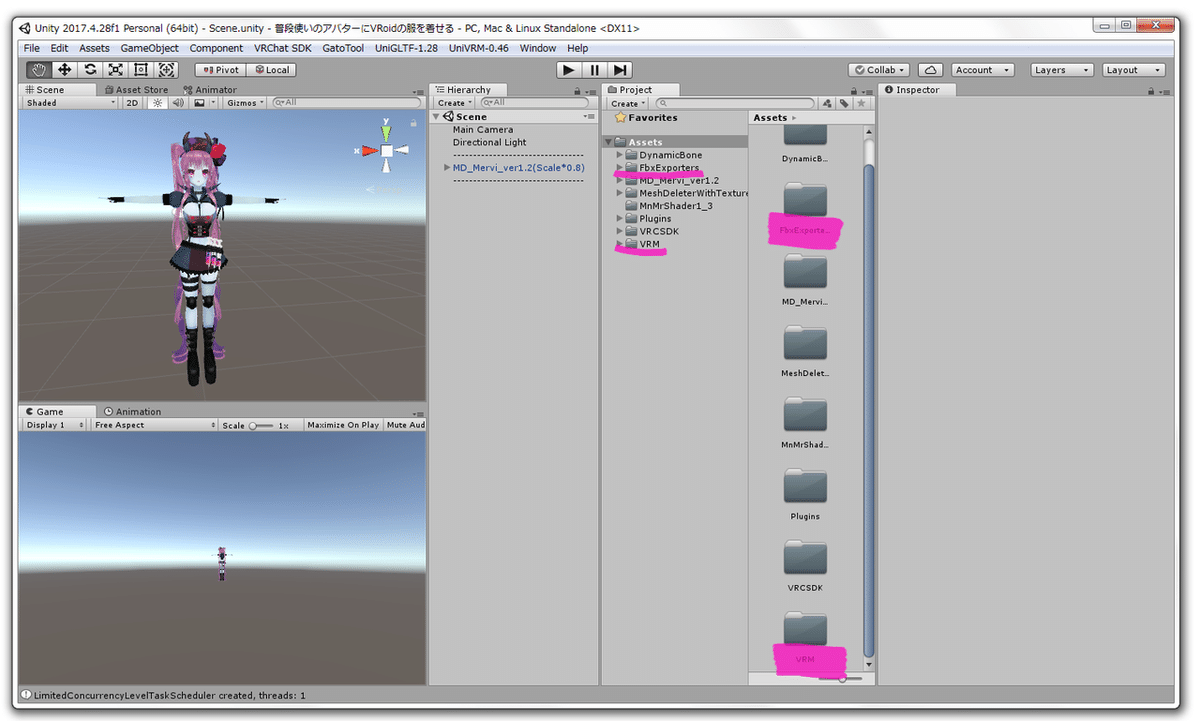Toggle Scene lighting sun icon
1200x721 pixels.
pos(158,102)
